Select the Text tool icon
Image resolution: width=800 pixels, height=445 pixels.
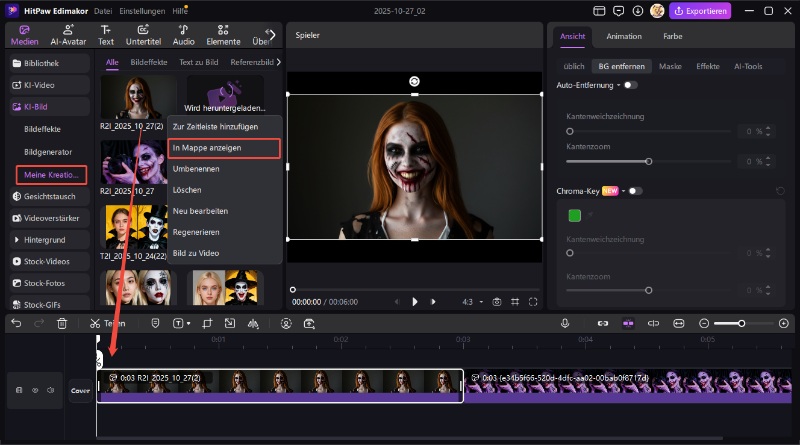[x=106, y=30]
